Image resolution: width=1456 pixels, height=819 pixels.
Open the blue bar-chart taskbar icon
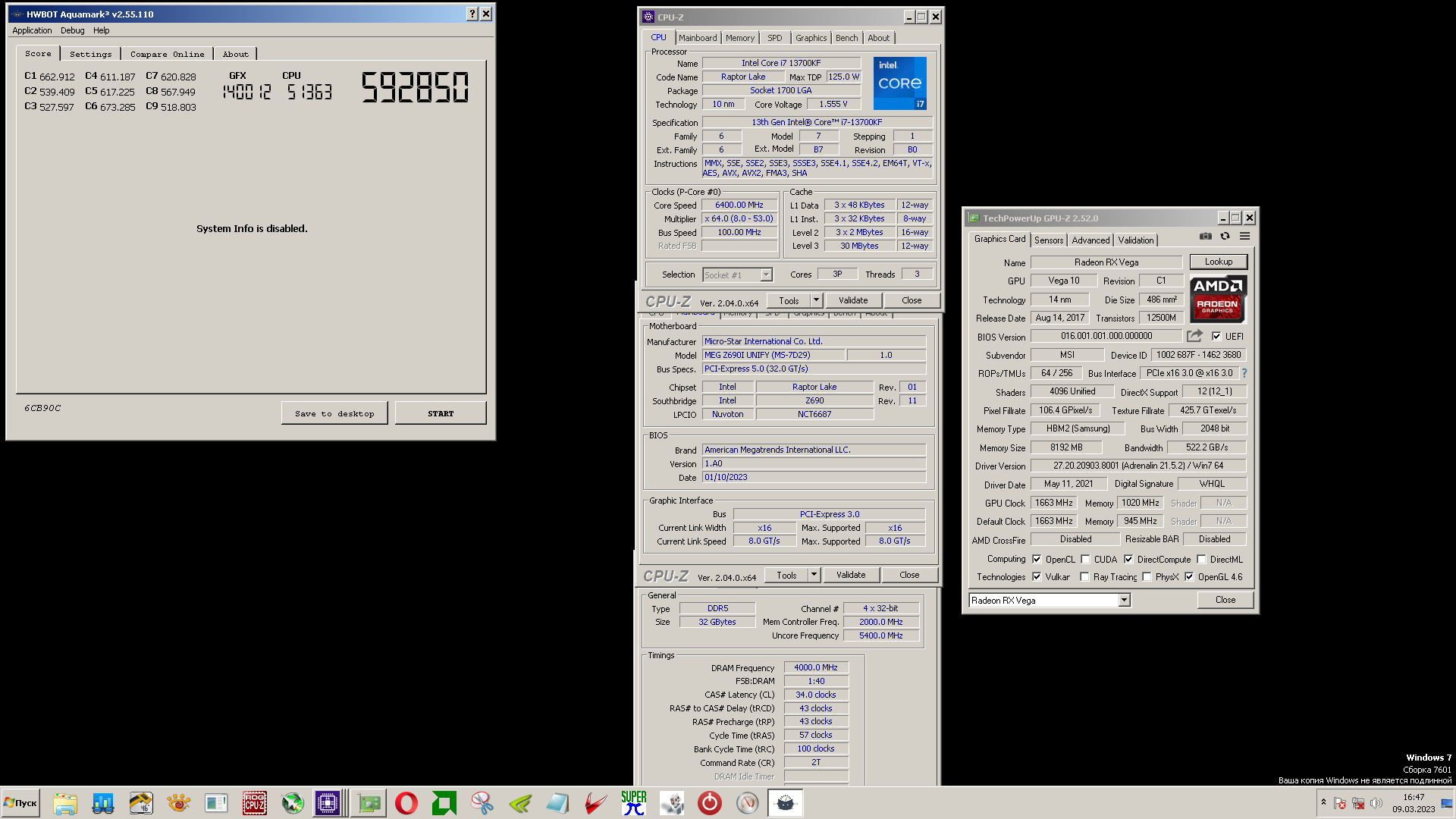click(103, 803)
